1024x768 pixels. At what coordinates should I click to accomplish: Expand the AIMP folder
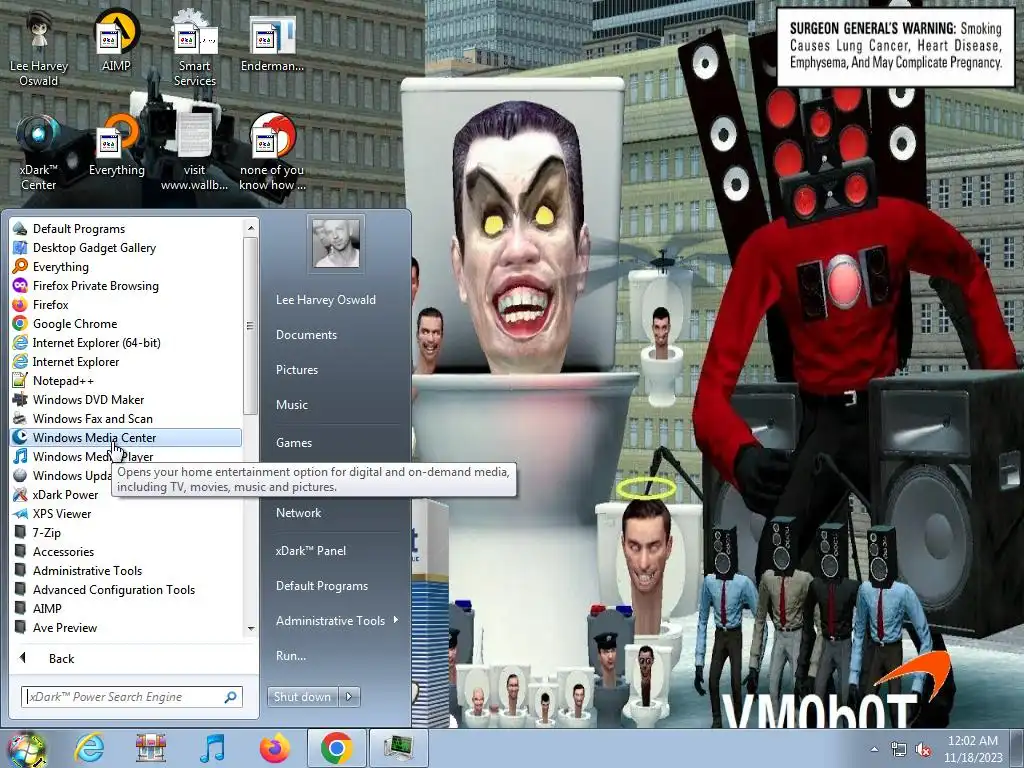[x=126, y=608]
